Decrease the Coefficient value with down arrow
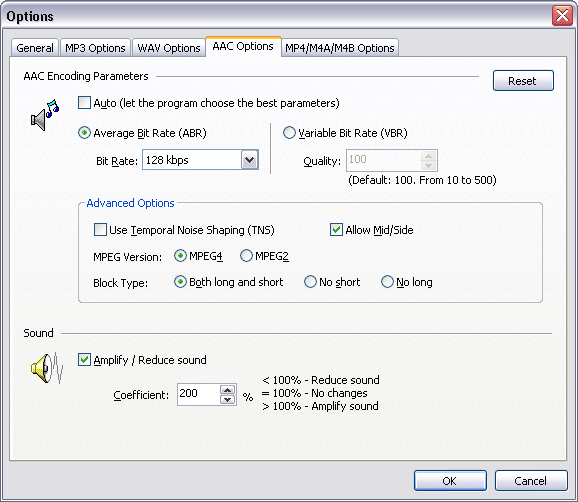Image resolution: width=578 pixels, height=502 pixels. tap(227, 399)
